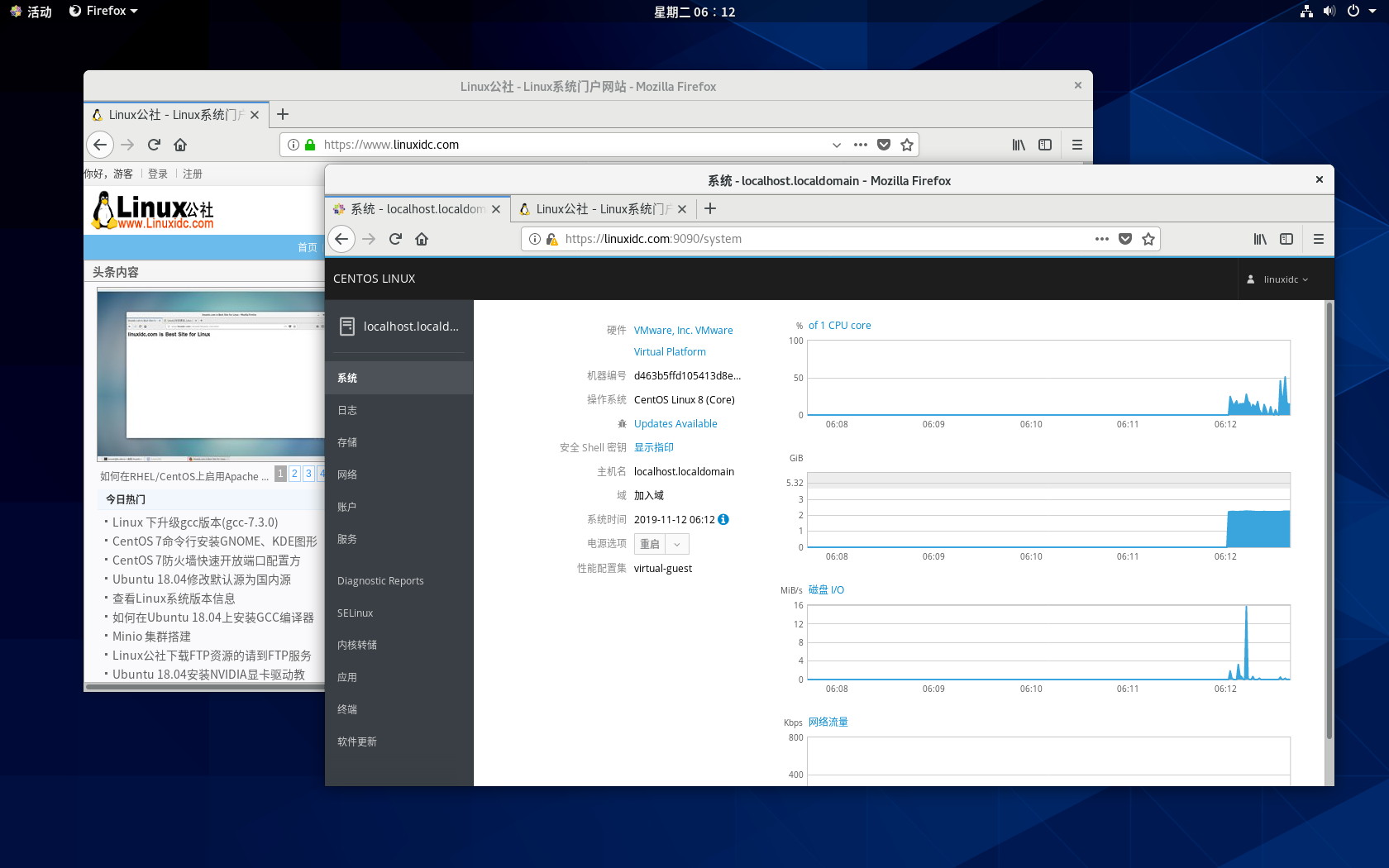Image resolution: width=1389 pixels, height=868 pixels.
Task: Toggle sidebar icon in the front Firefox window
Action: [1286, 239]
